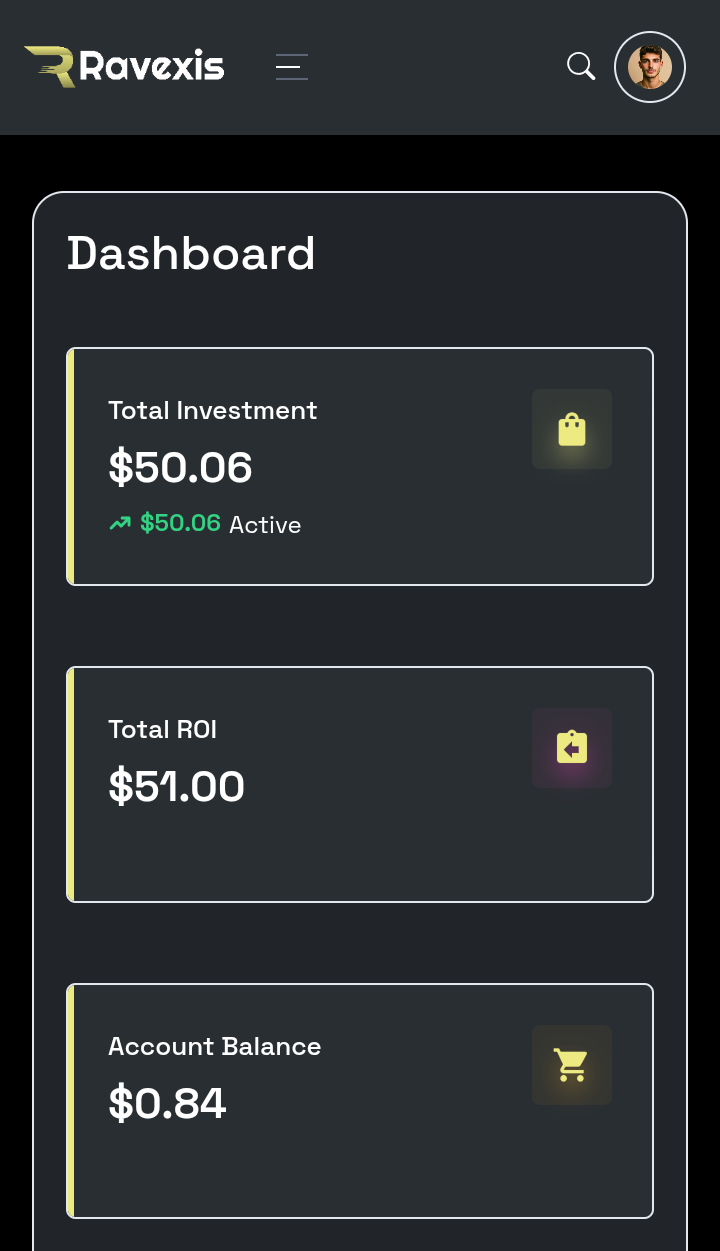Click the search magnifier icon
Screen dimensions: 720x1251
(581, 67)
